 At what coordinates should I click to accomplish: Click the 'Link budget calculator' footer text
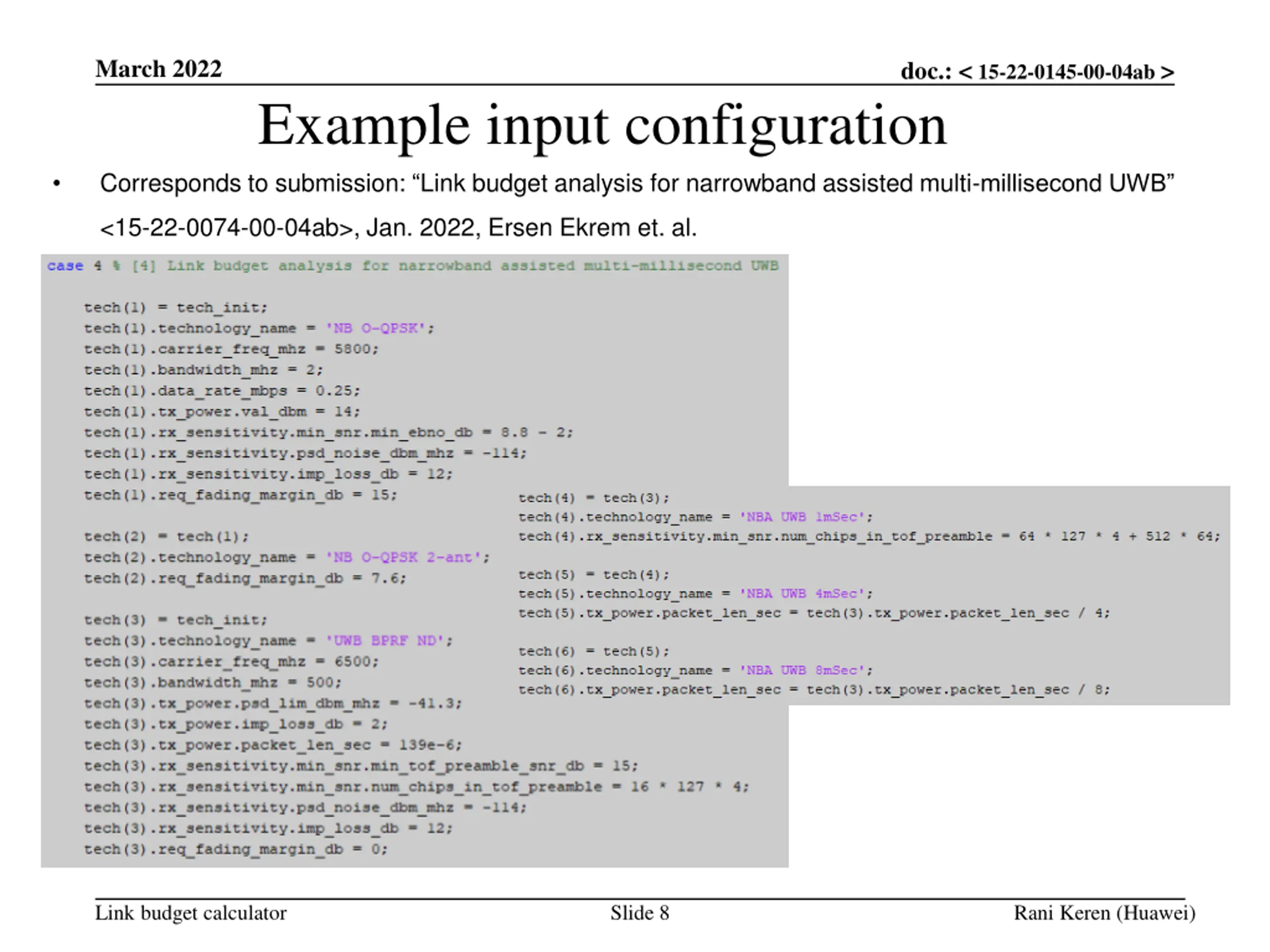tap(190, 913)
